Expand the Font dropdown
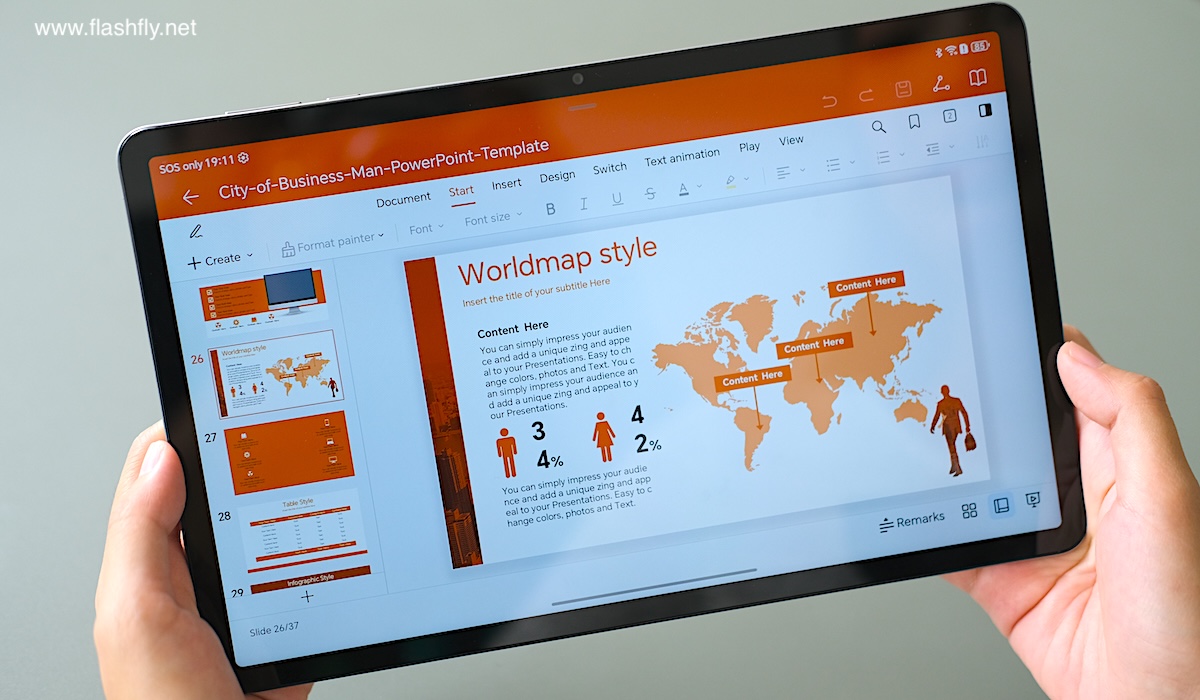This screenshot has width=1200, height=700. coord(426,228)
